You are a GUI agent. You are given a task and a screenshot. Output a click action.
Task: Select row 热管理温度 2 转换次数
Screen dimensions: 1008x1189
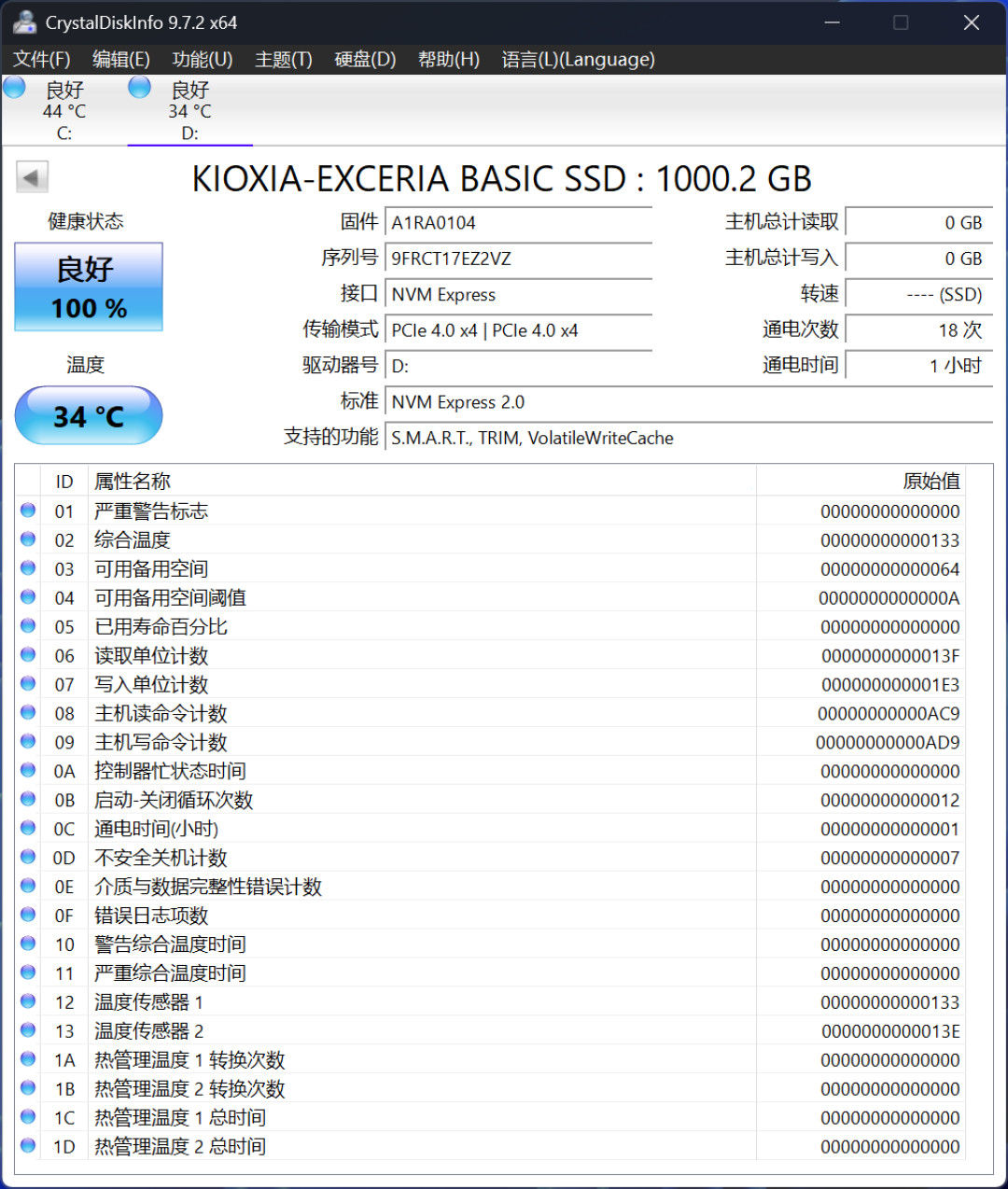click(491, 1088)
